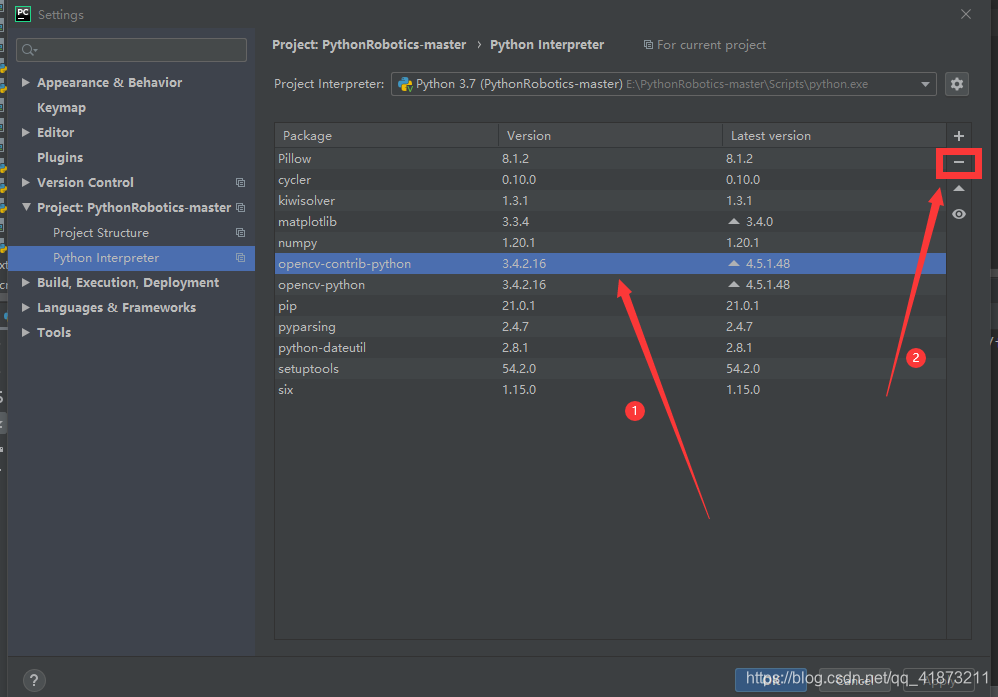Image resolution: width=998 pixels, height=697 pixels.
Task: Select the setuptools package row
Action: [610, 369]
